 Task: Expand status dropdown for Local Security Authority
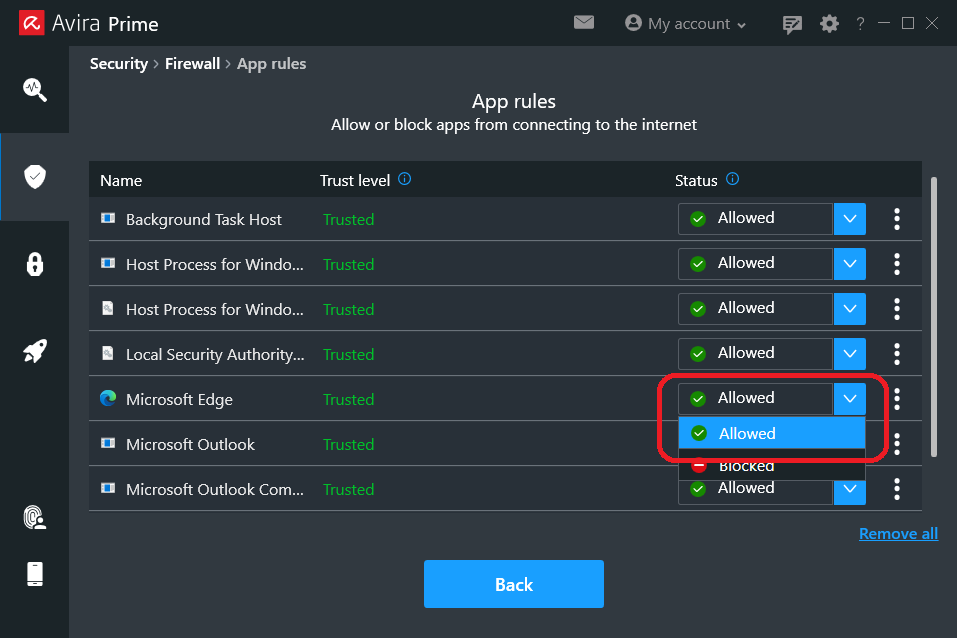pyautogui.click(x=850, y=353)
